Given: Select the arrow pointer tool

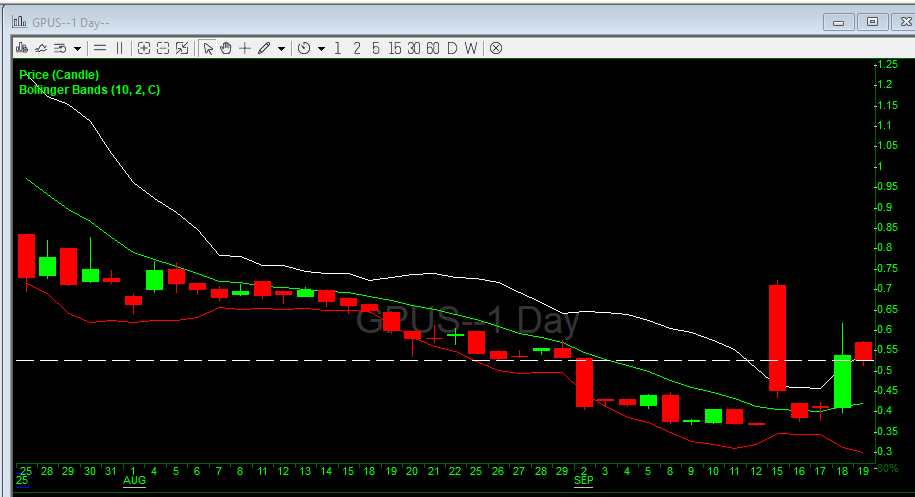Looking at the screenshot, I should tap(208, 47).
